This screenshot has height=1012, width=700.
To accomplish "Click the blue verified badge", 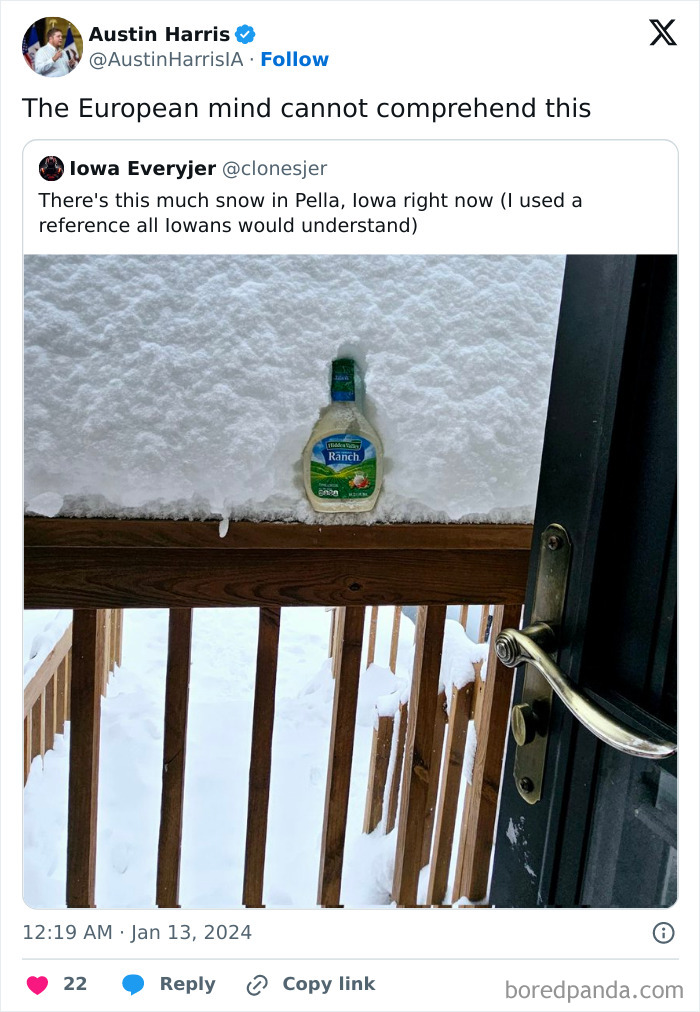I will coord(245,34).
